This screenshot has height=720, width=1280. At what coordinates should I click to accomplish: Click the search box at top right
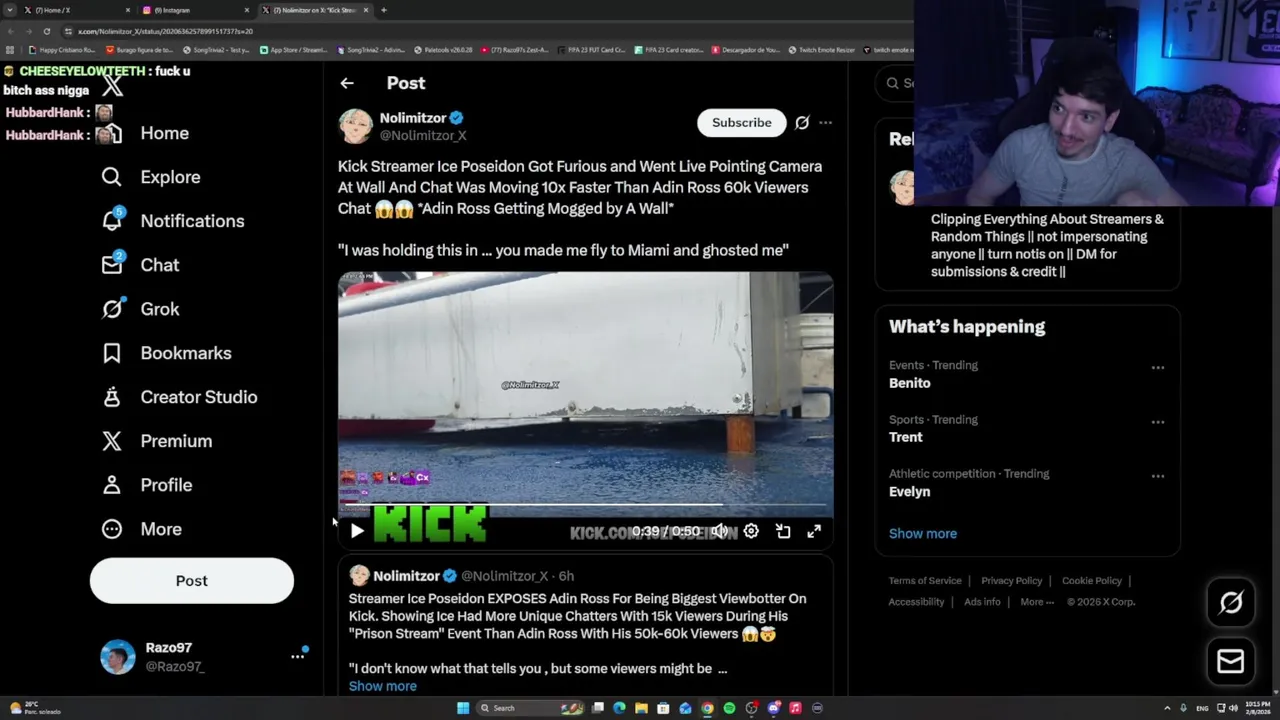pyautogui.click(x=895, y=83)
